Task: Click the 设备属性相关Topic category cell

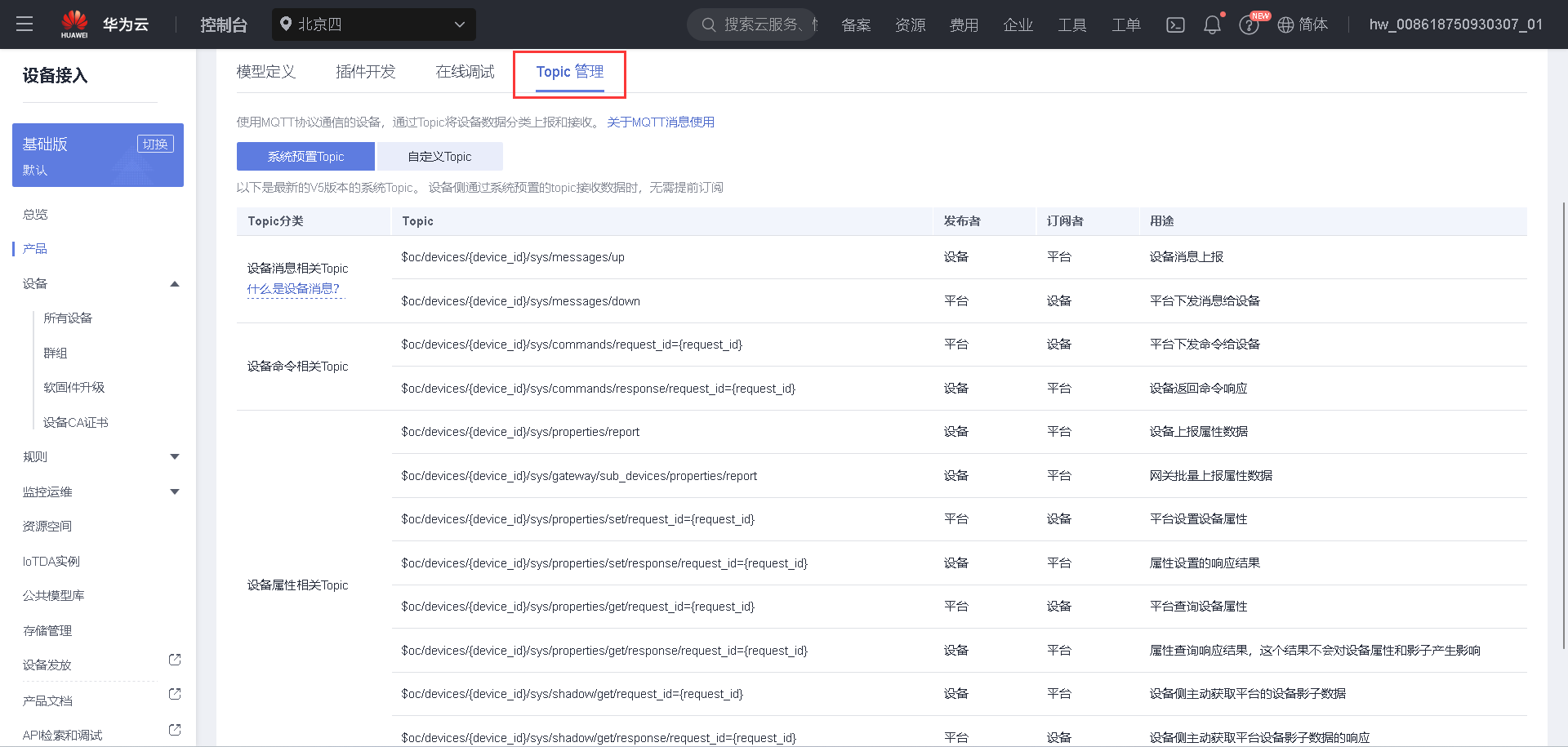Action: coord(298,585)
